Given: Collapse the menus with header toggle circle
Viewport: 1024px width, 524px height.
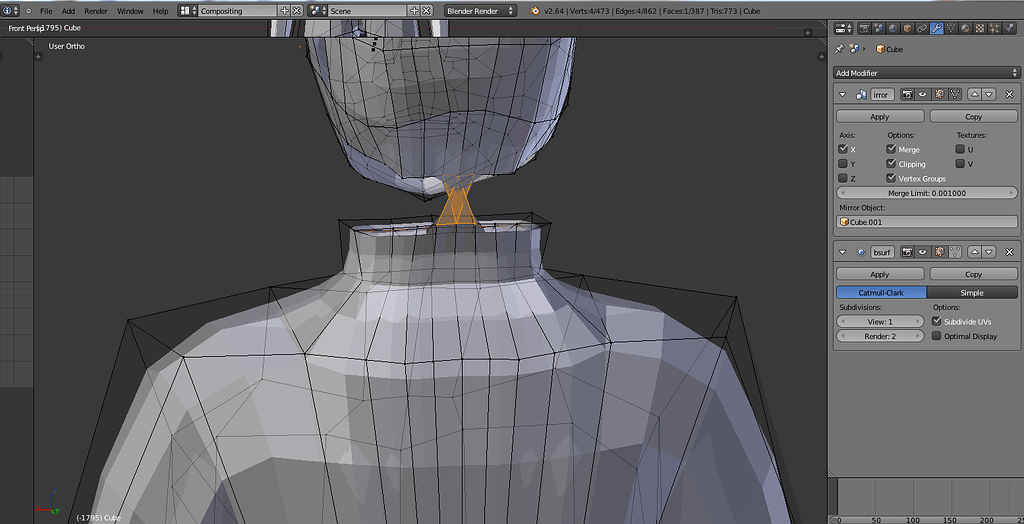Looking at the screenshot, I should 28,11.
